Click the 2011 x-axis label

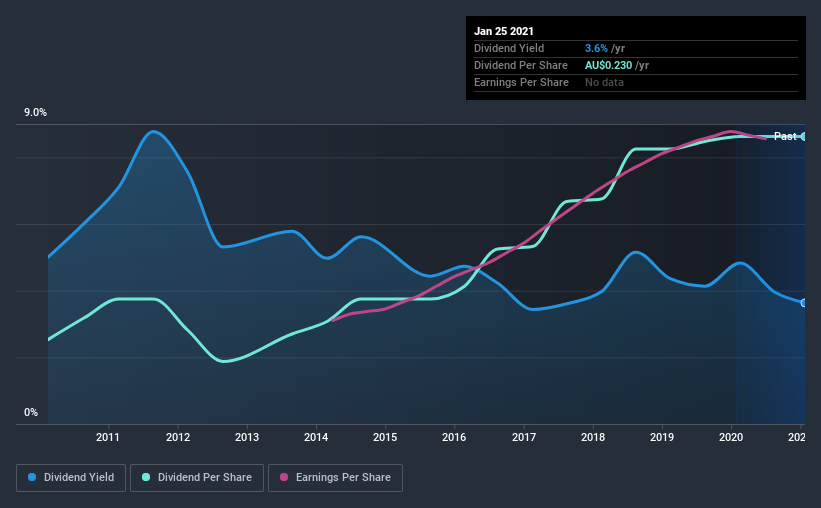pyautogui.click(x=108, y=437)
